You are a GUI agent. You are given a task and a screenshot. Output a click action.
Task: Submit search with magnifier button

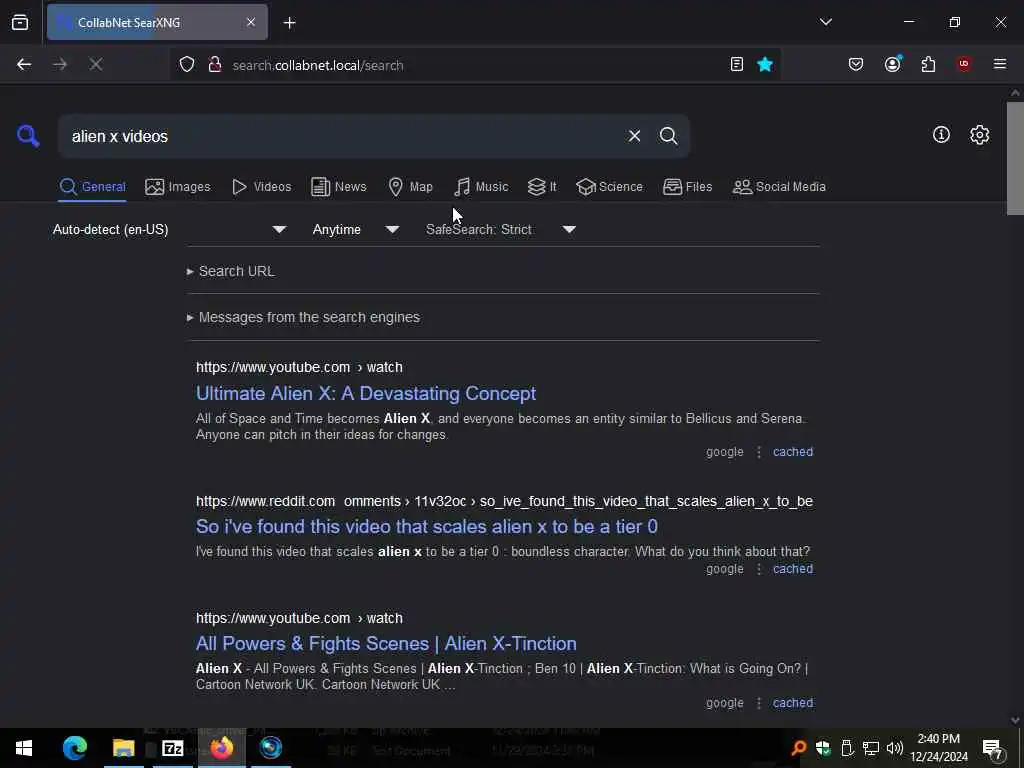pos(668,136)
